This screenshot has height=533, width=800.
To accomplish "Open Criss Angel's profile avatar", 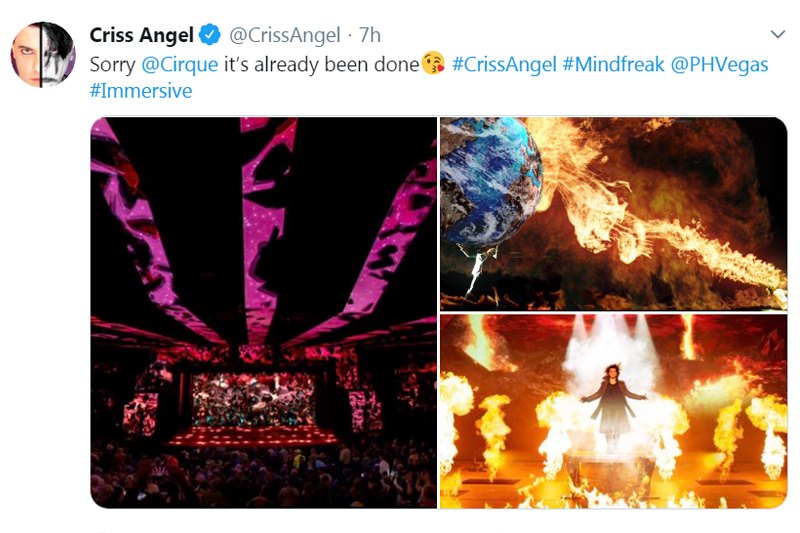I will point(43,55).
